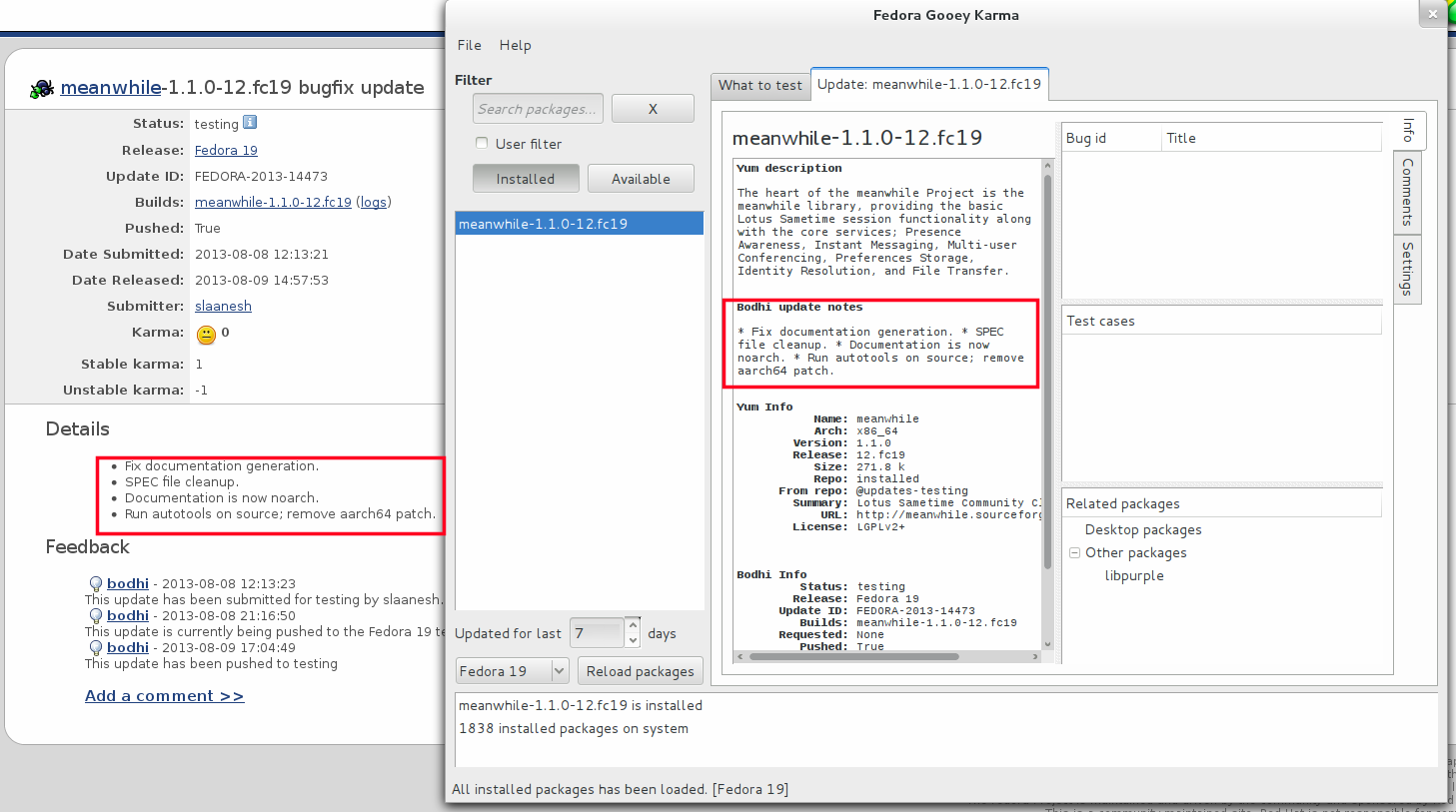Image resolution: width=1456 pixels, height=812 pixels.
Task: Click the Search packages input field
Action: (538, 109)
